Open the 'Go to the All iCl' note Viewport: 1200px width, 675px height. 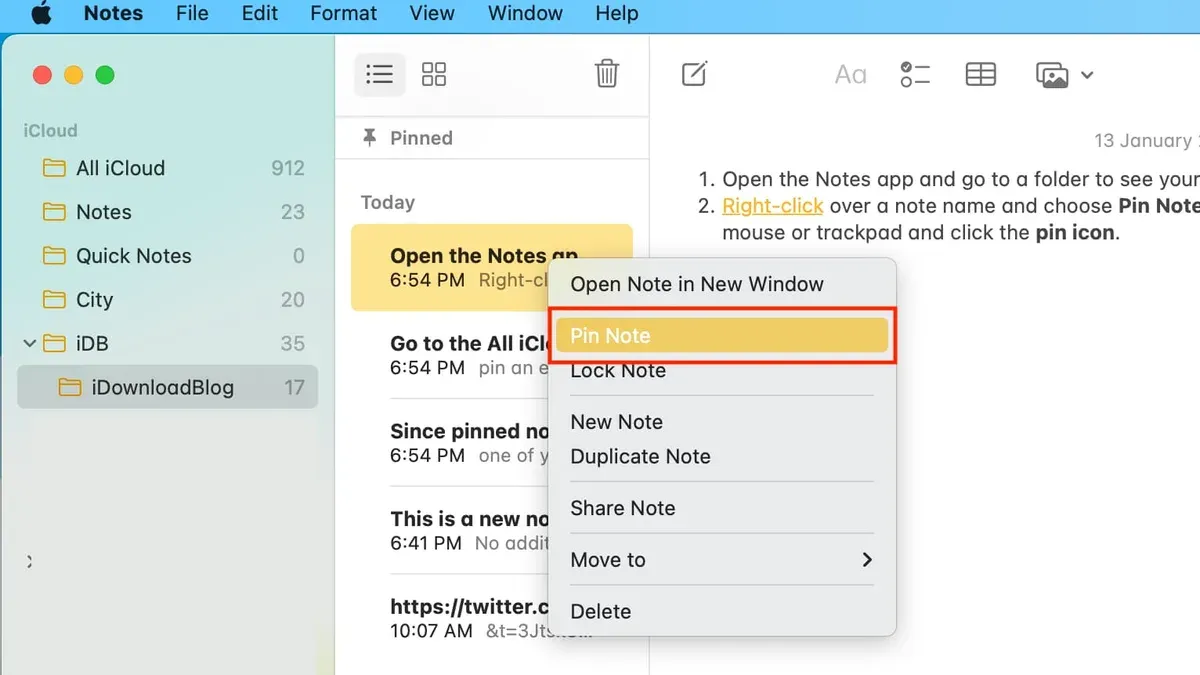[x=450, y=355]
